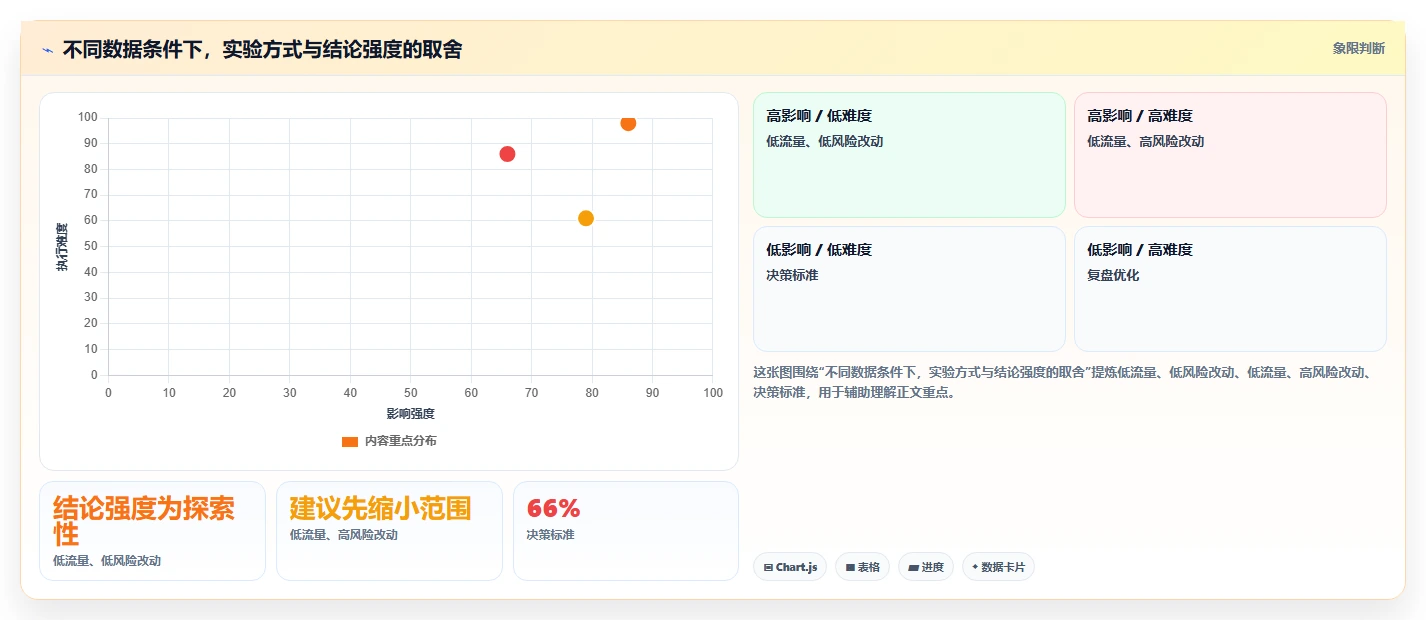Select the 低影响 / 低难度 quadrant card
This screenshot has width=1426, height=620.
click(909, 289)
